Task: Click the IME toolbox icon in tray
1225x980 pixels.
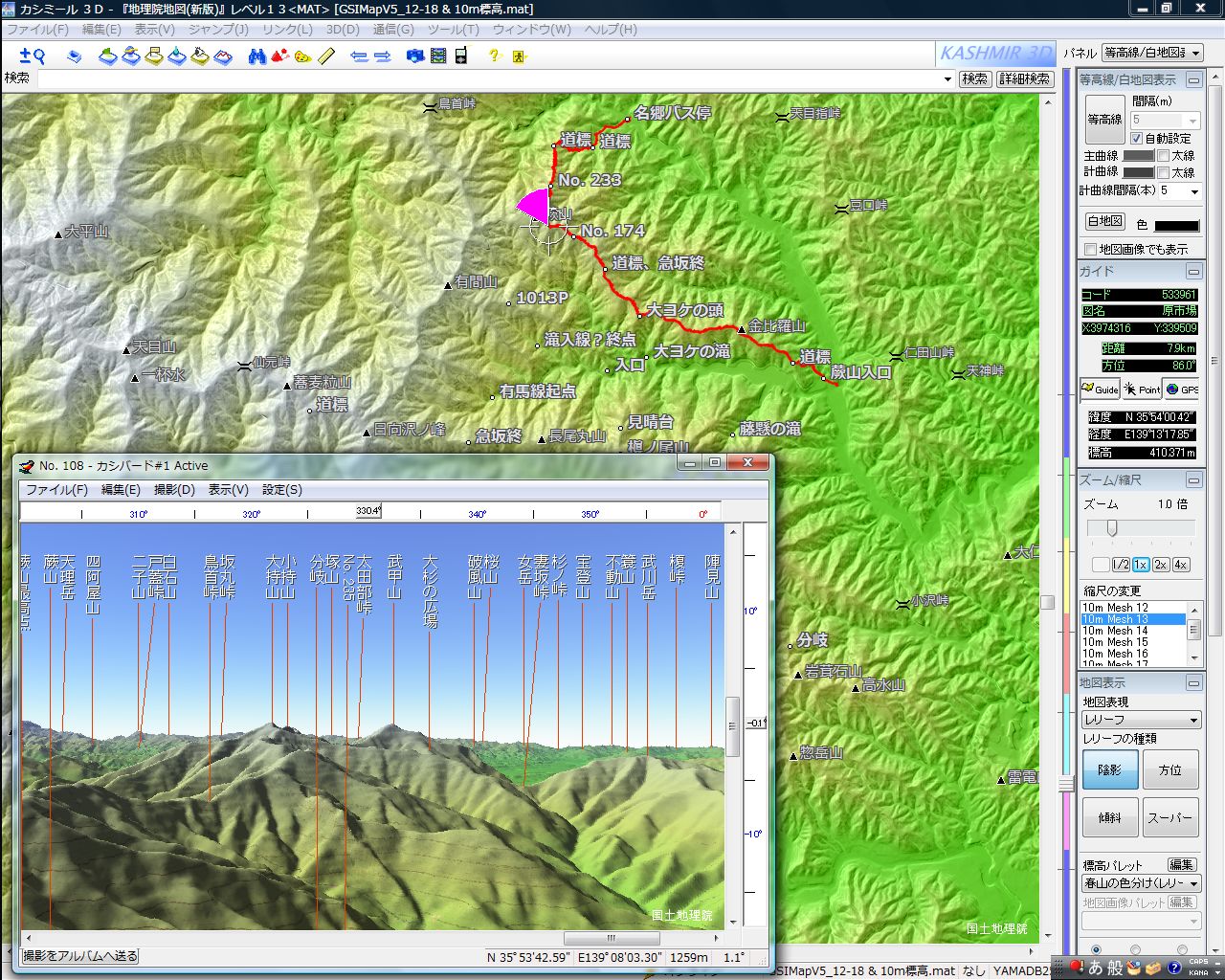Action: pyautogui.click(x=1153, y=968)
